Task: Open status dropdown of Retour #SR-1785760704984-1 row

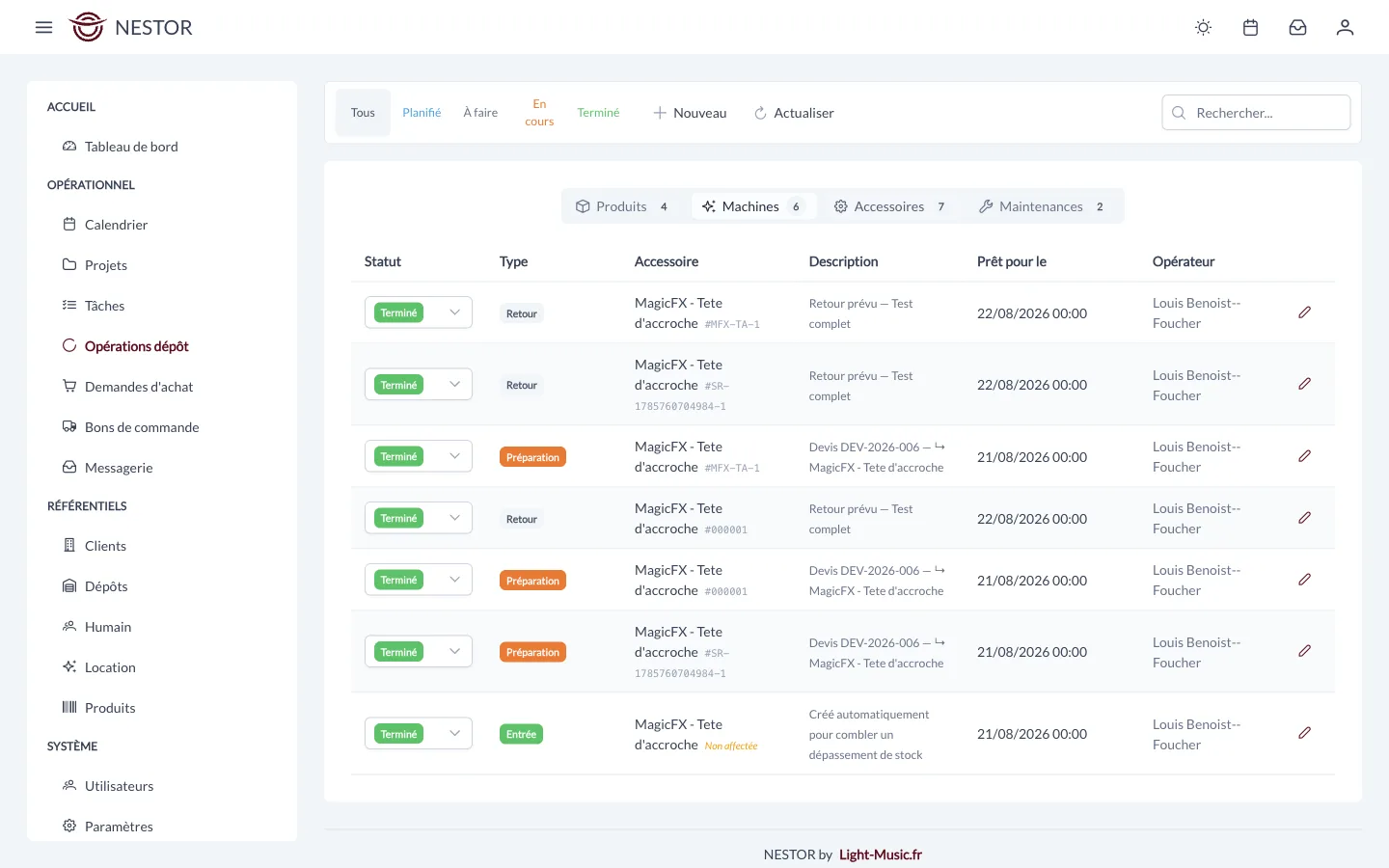Action: (x=419, y=385)
